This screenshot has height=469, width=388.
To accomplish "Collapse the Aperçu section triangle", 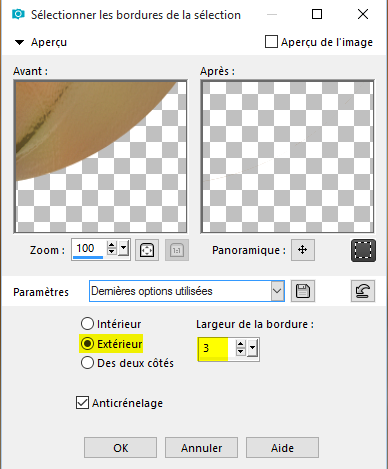I will point(20,42).
